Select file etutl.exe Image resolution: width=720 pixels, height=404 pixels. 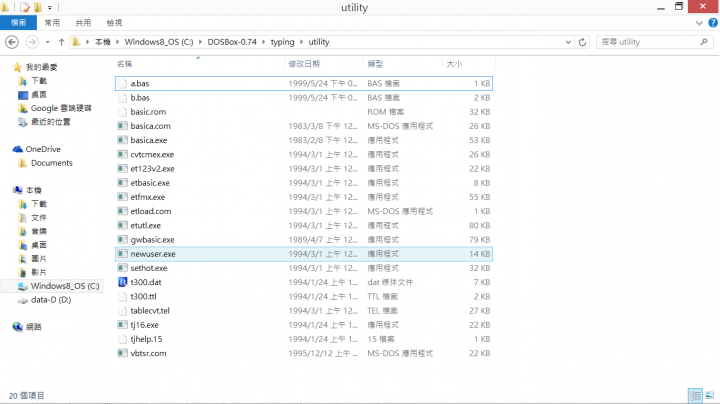point(304,225)
